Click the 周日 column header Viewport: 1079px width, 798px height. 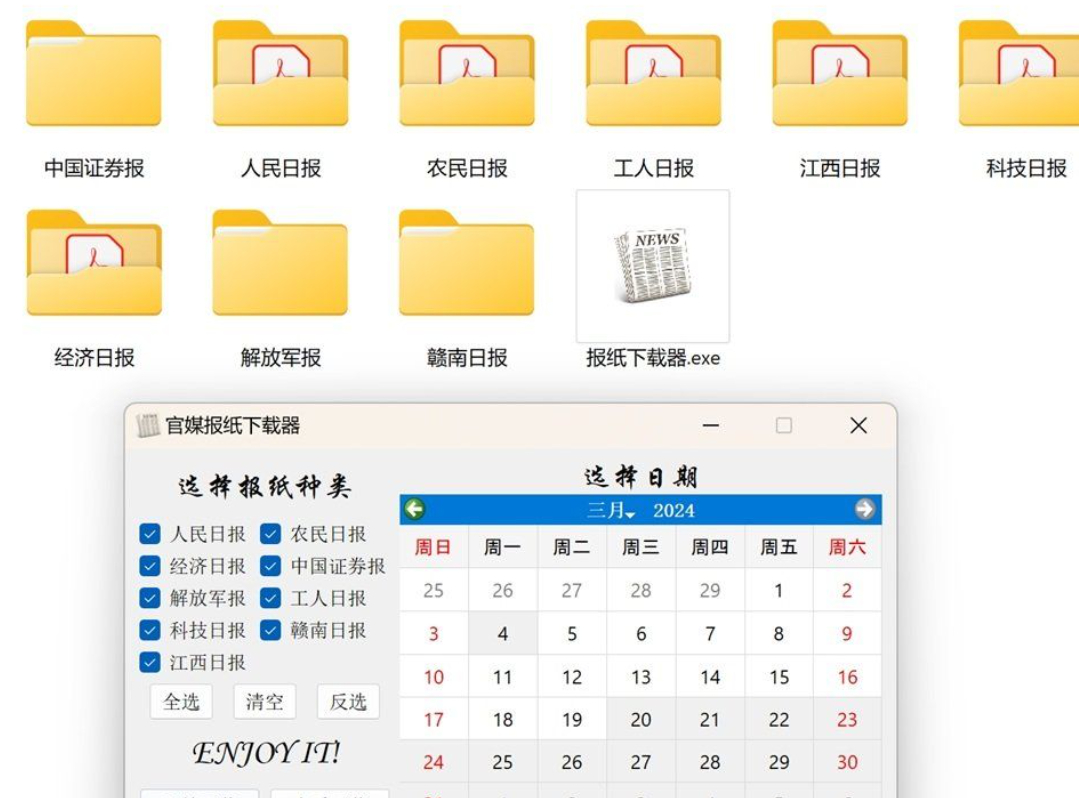[434, 547]
